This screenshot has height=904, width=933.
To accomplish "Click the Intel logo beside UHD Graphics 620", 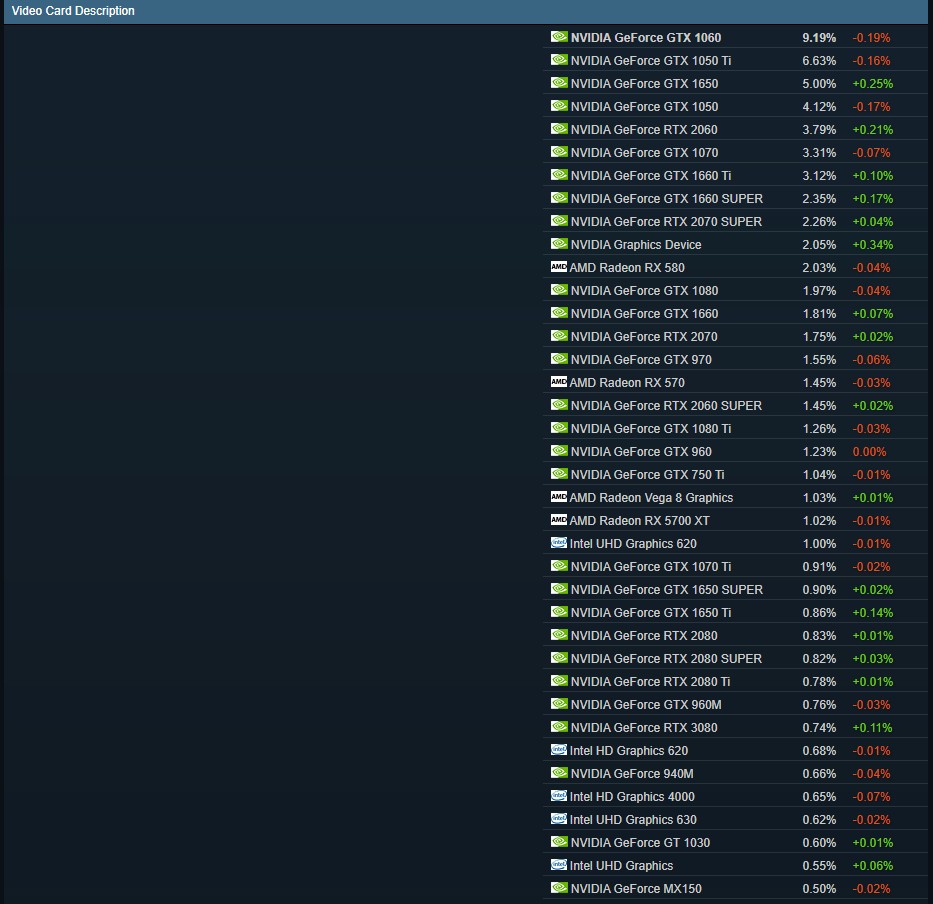I will [x=558, y=543].
